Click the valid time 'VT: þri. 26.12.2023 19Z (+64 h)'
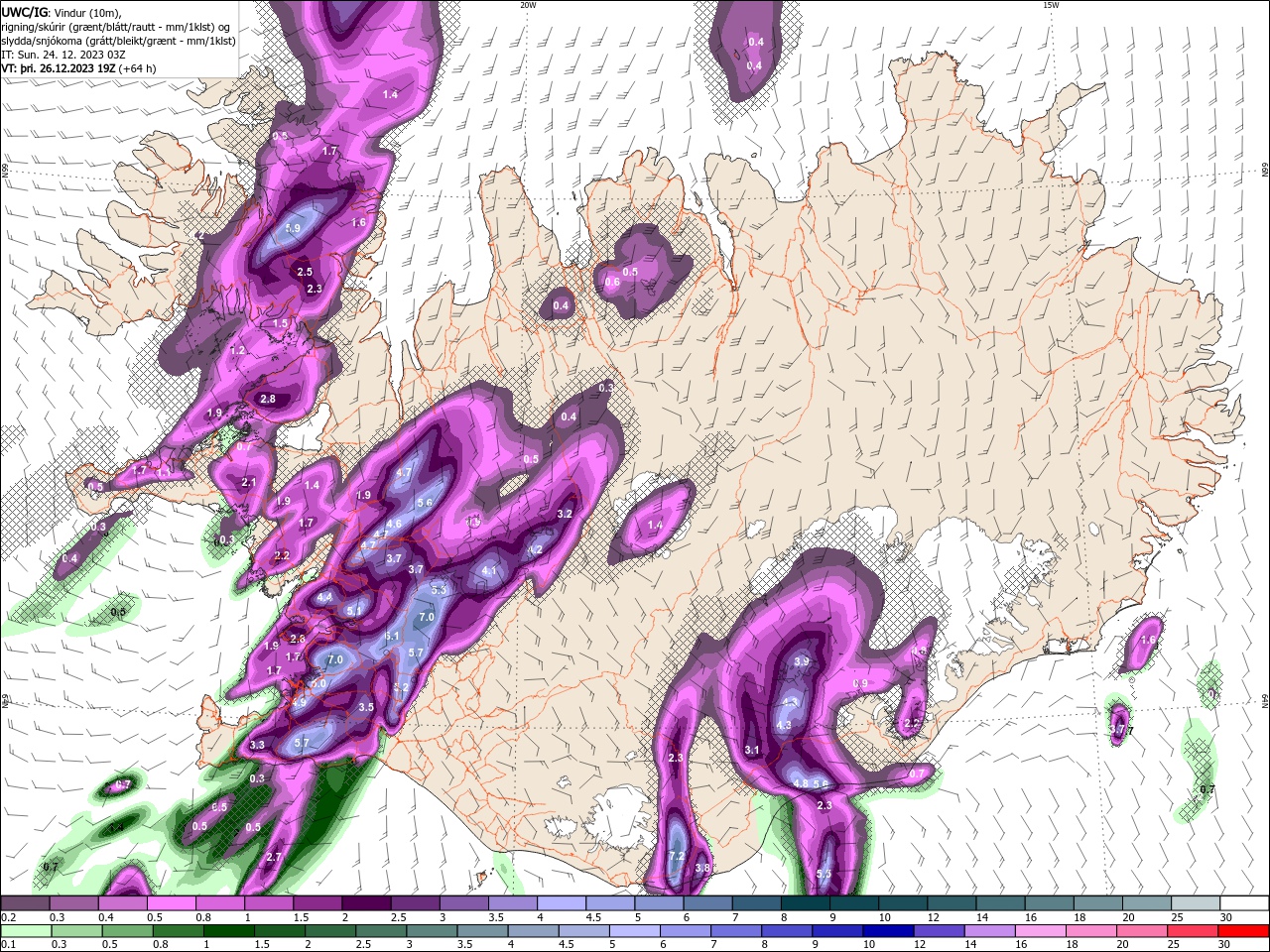The width and height of the screenshot is (1270, 952). (78, 68)
